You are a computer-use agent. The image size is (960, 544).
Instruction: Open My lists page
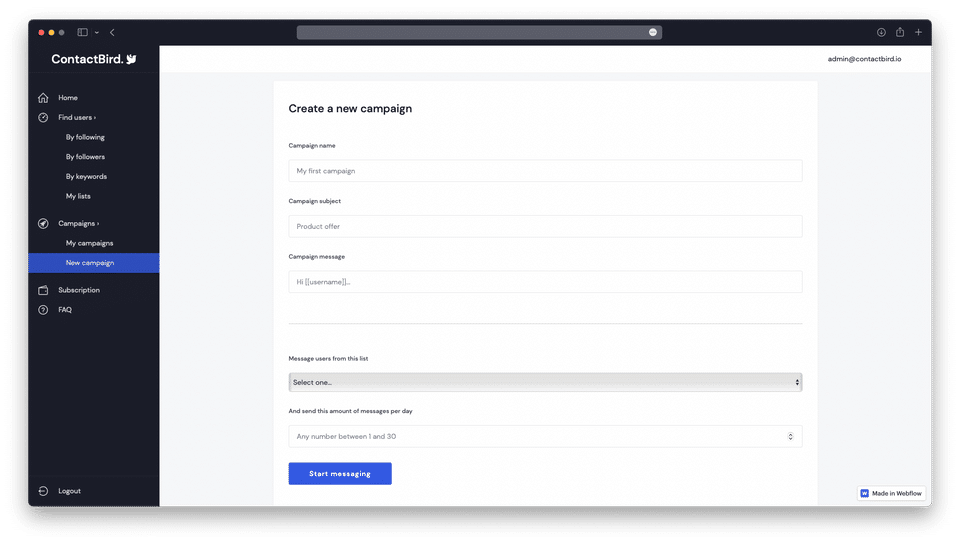78,196
